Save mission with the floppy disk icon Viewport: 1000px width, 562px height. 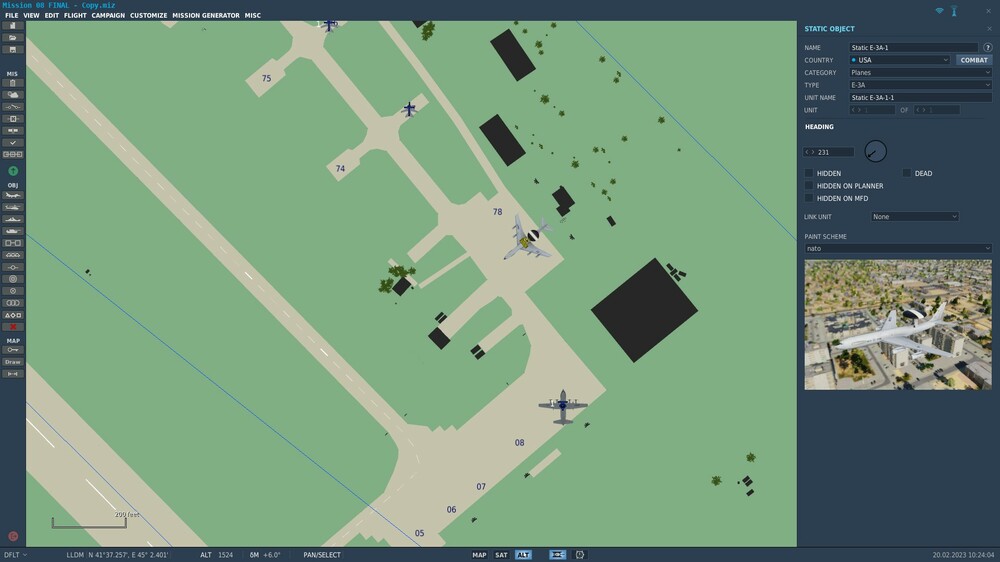coord(13,49)
